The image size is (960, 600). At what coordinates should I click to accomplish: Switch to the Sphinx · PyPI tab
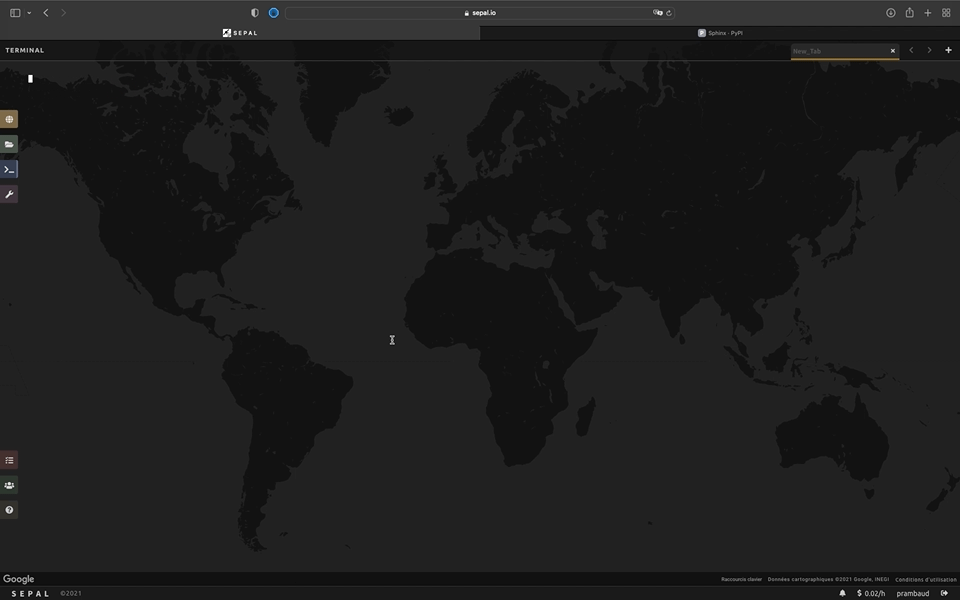pos(720,33)
